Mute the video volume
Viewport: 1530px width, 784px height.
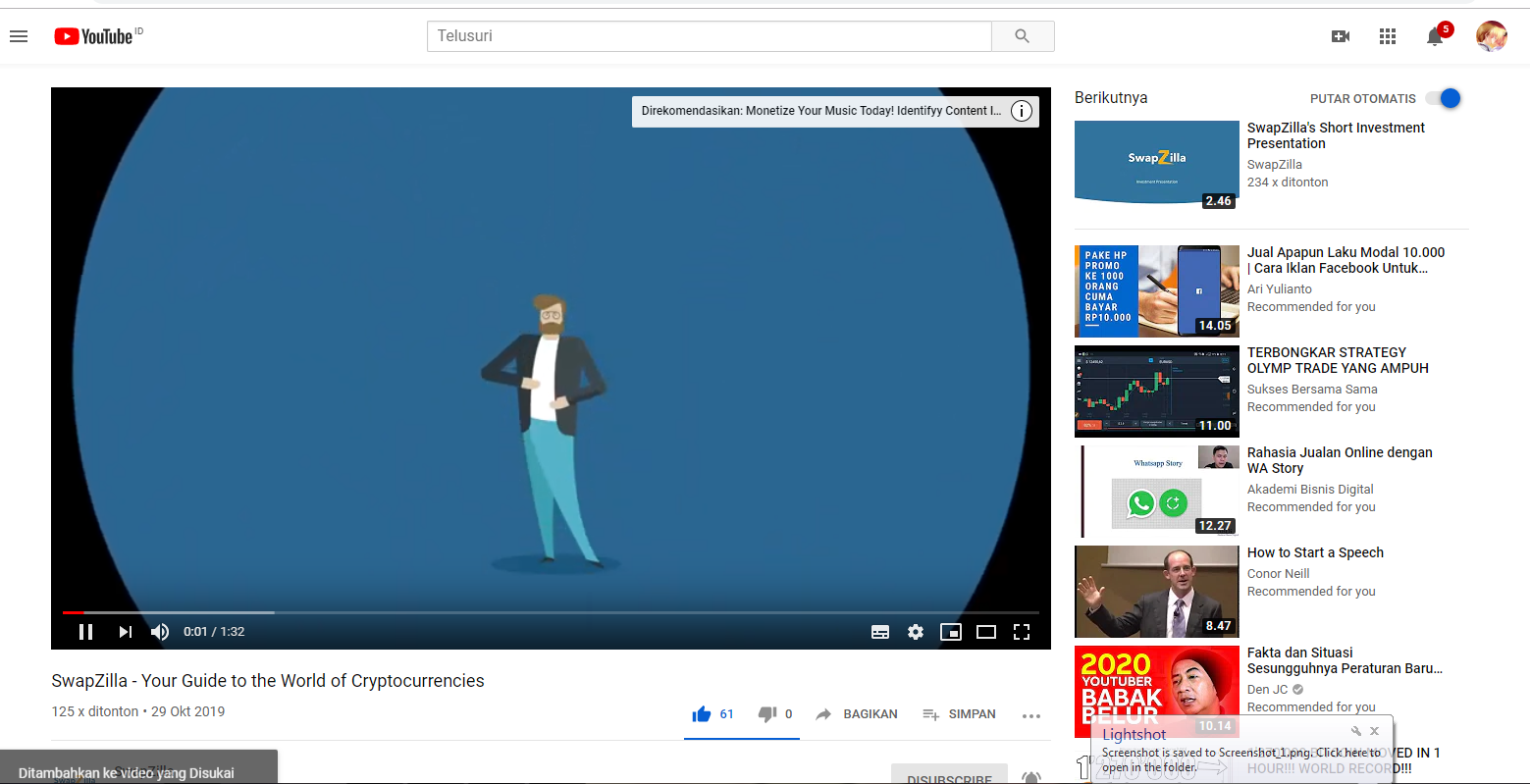160,632
